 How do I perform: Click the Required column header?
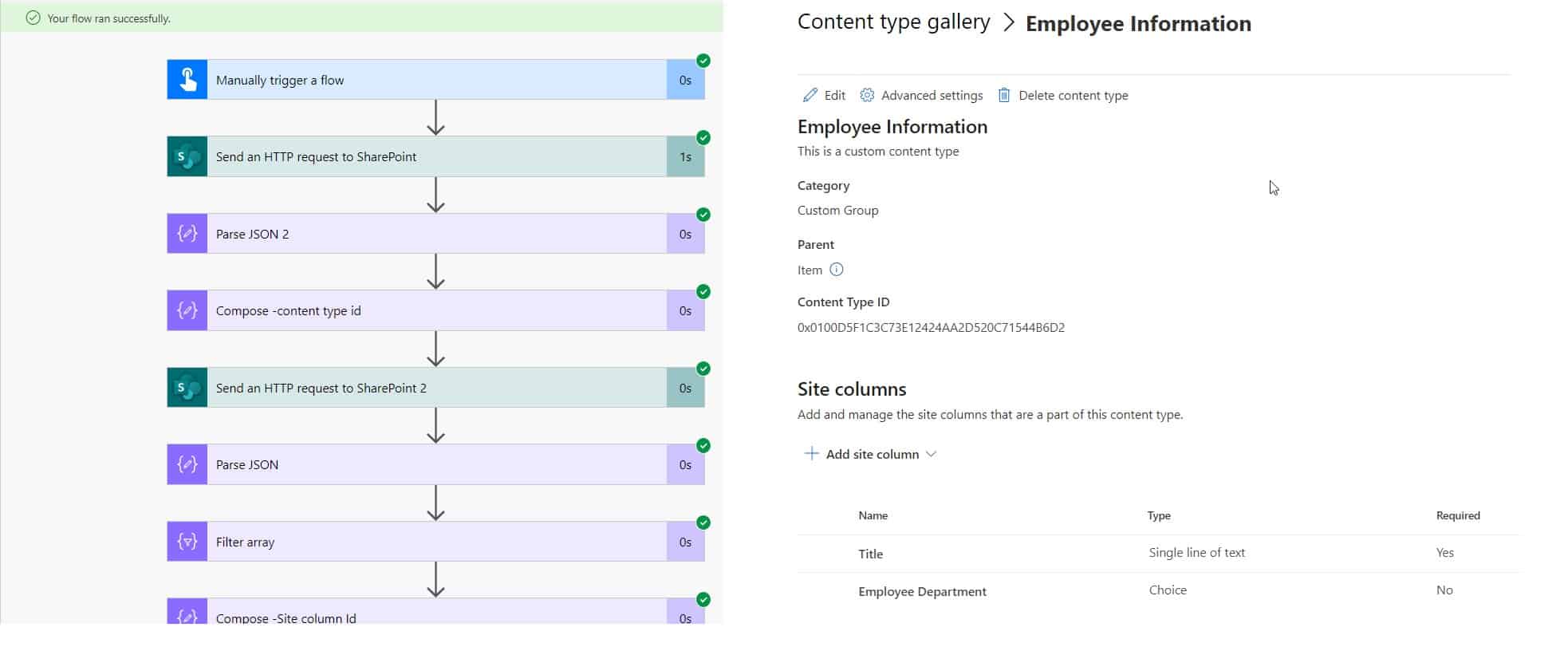click(1458, 515)
